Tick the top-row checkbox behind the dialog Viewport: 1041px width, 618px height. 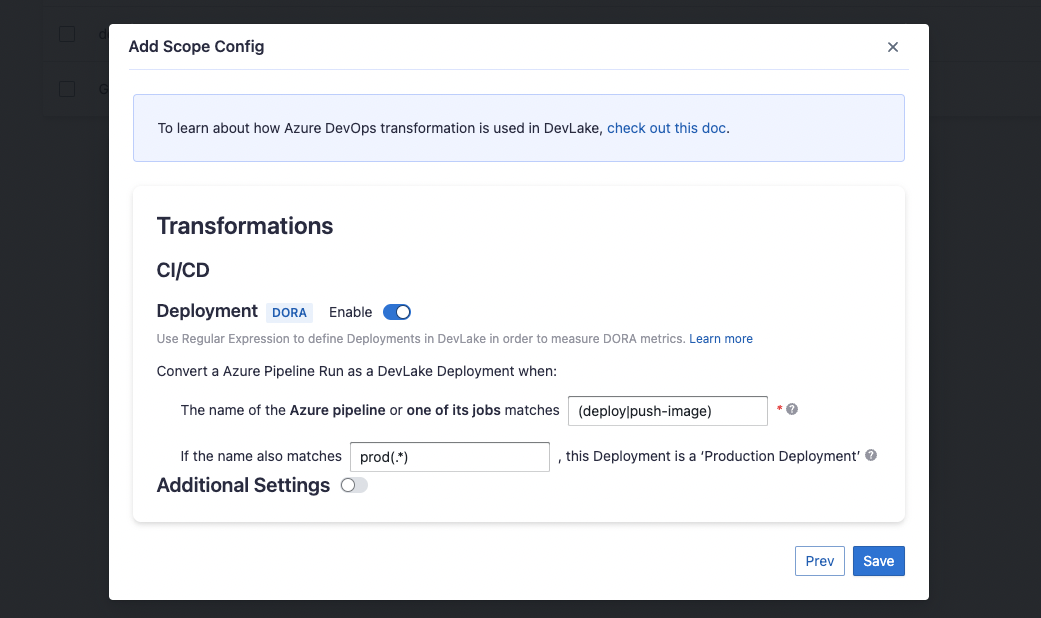tap(67, 34)
